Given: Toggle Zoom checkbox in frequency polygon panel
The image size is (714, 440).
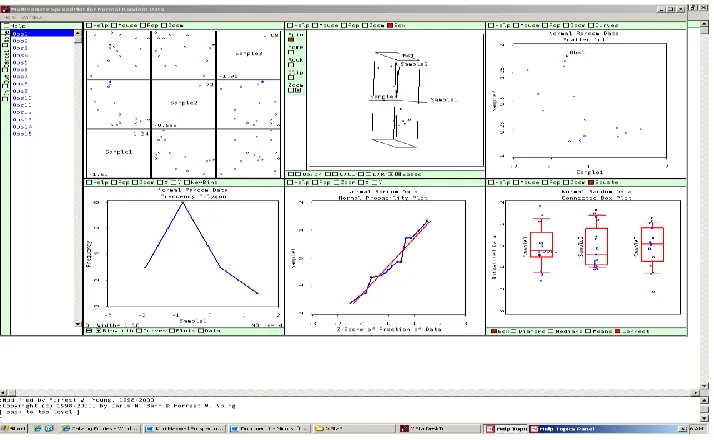Looking at the screenshot, I should coord(135,183).
